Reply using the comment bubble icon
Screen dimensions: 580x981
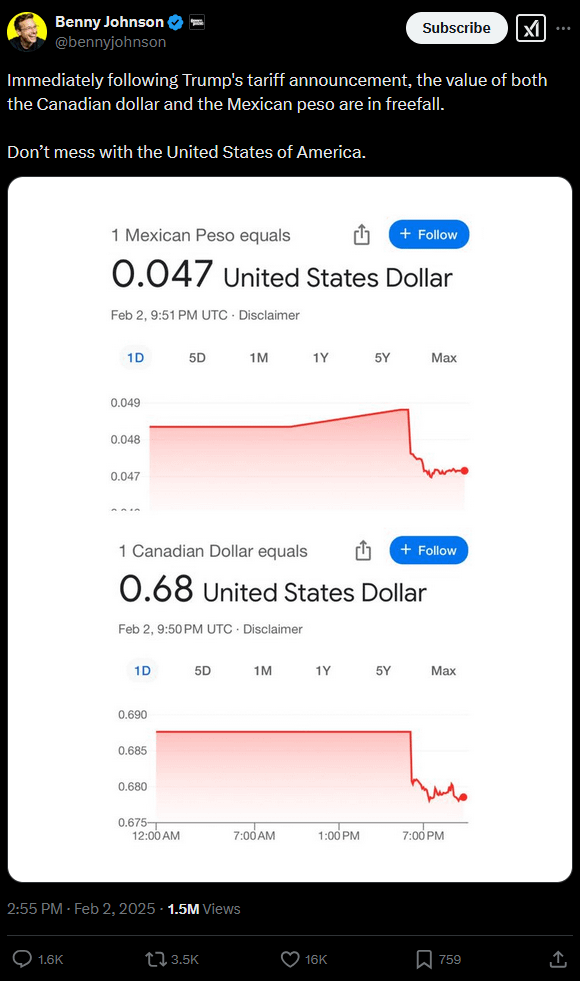(x=23, y=958)
